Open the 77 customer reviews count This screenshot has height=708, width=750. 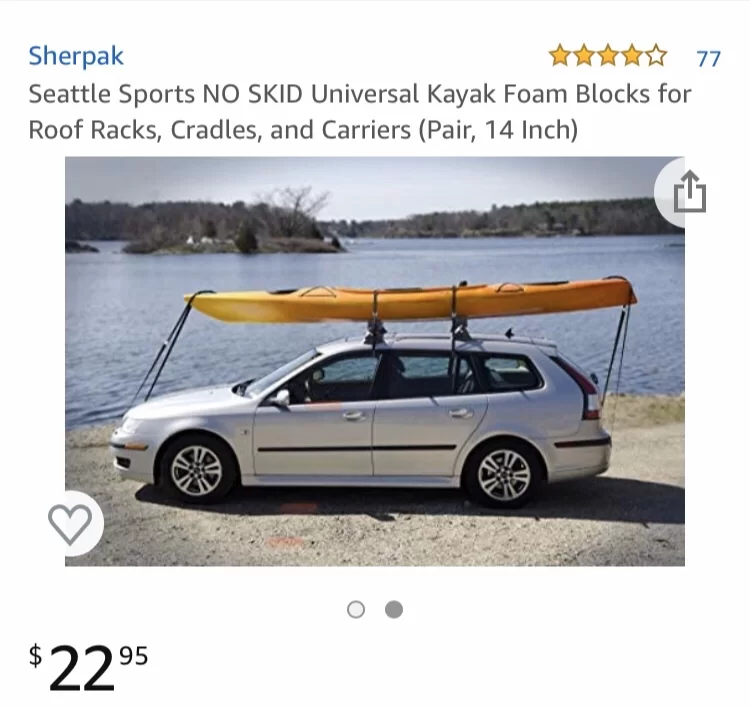(x=708, y=59)
